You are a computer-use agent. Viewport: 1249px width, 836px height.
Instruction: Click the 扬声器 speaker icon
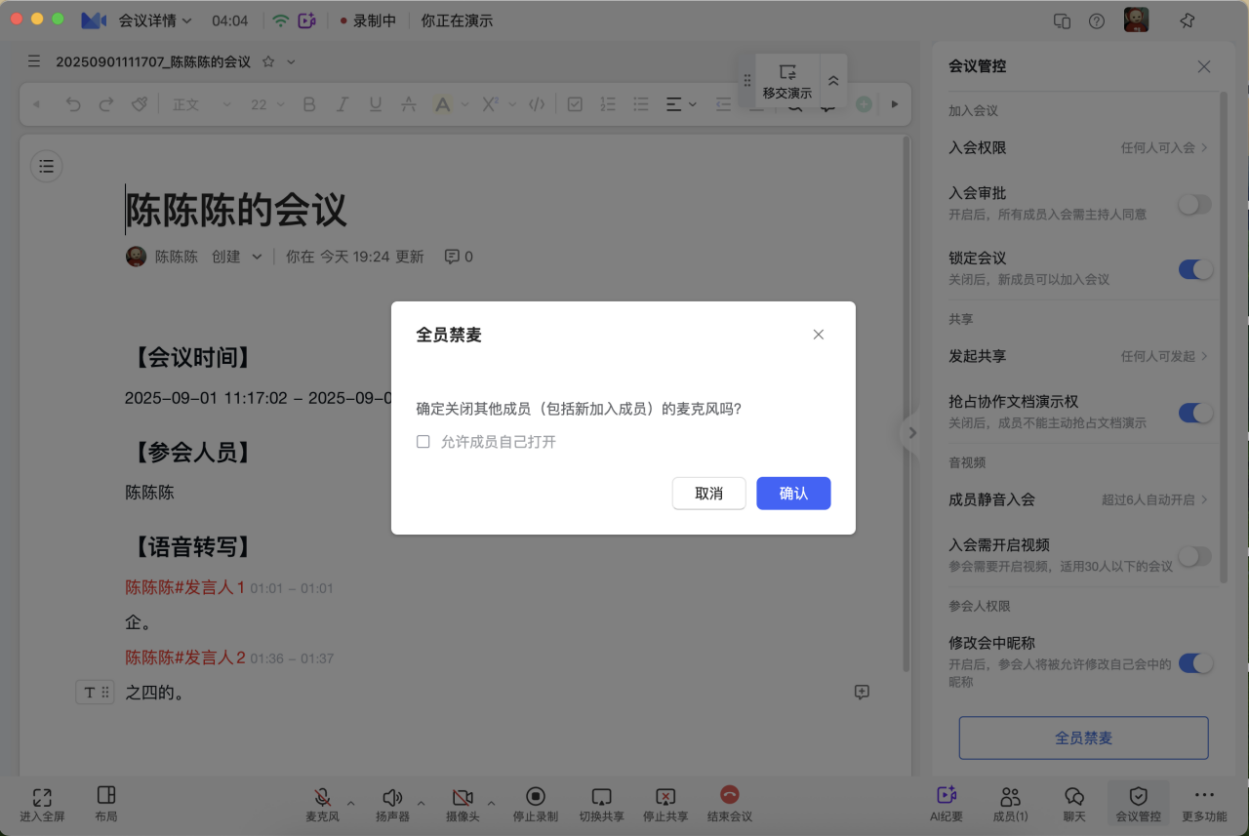coord(392,805)
